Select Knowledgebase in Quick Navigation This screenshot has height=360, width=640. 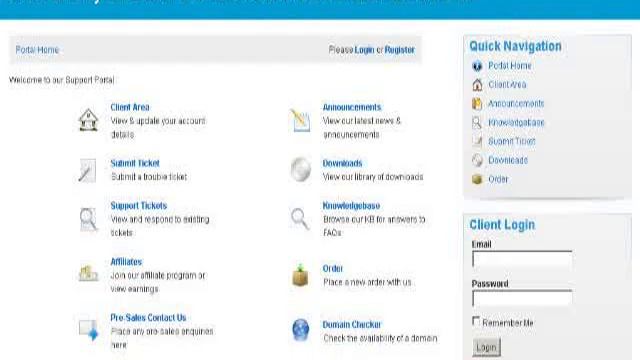click(x=516, y=122)
